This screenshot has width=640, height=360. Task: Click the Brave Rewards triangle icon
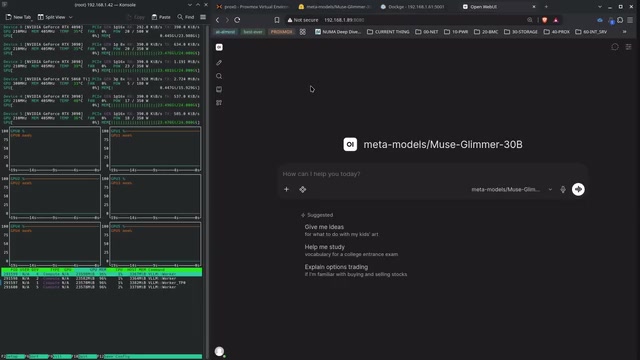click(x=556, y=20)
